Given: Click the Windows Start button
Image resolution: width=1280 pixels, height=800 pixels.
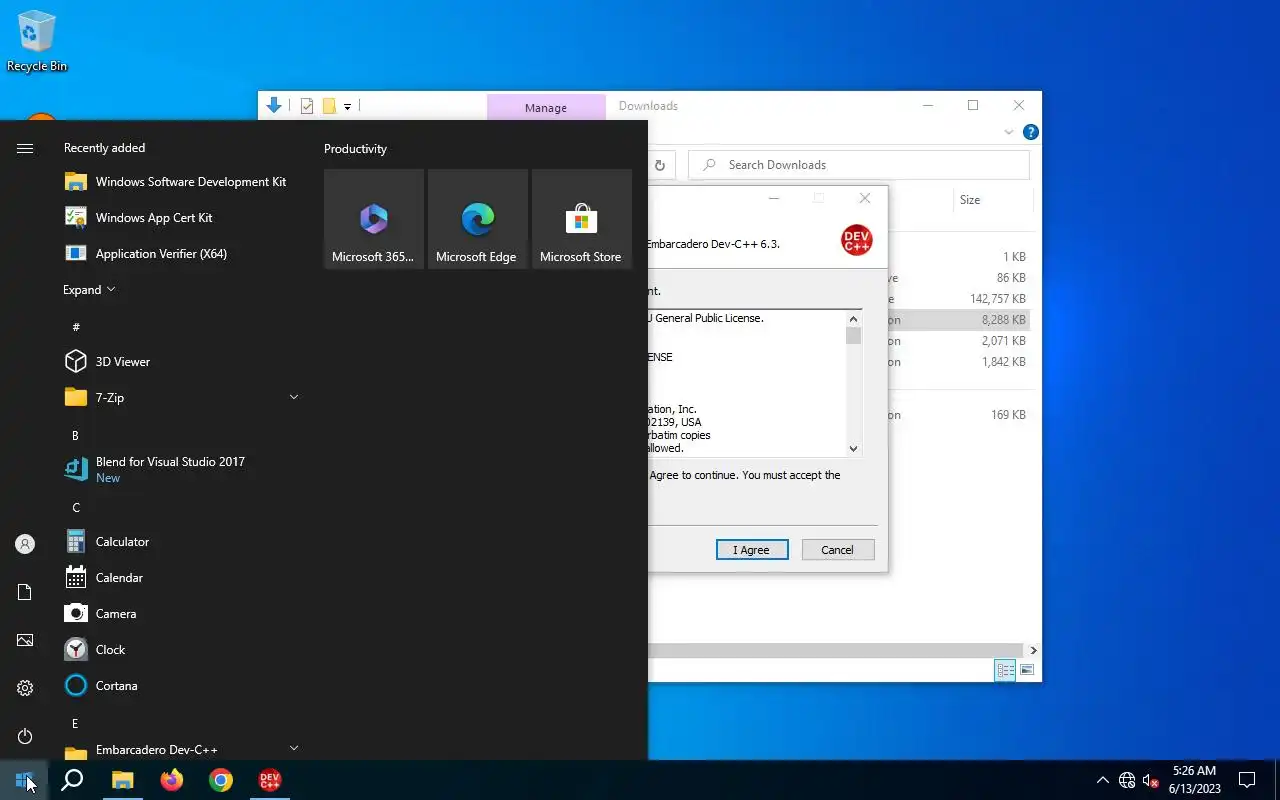Looking at the screenshot, I should (x=24, y=780).
